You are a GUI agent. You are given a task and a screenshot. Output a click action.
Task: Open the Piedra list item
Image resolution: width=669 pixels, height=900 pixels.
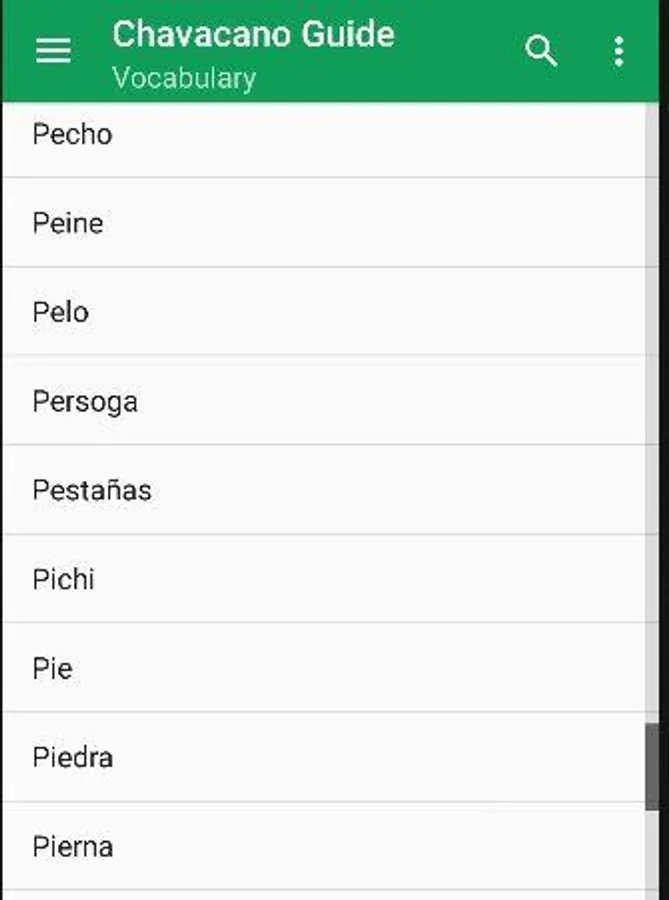[x=73, y=757]
